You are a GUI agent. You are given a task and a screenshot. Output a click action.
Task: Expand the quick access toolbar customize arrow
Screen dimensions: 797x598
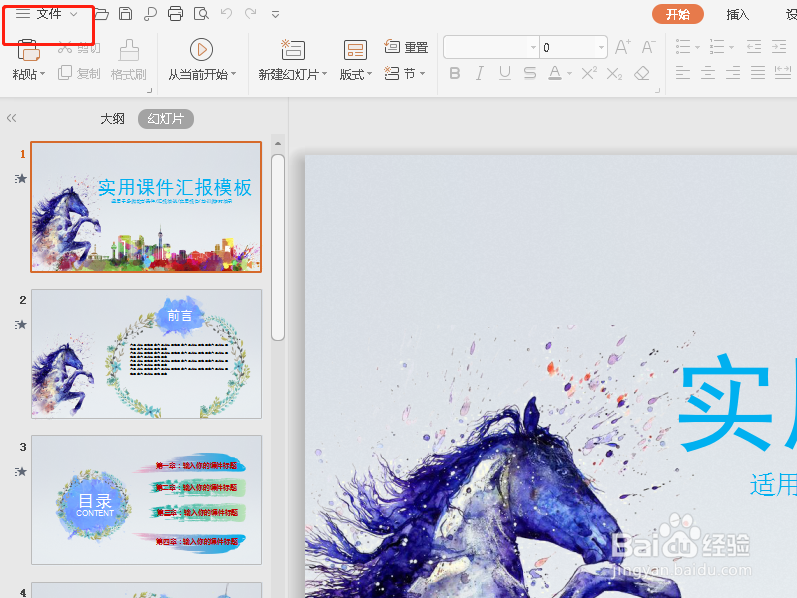pos(275,15)
